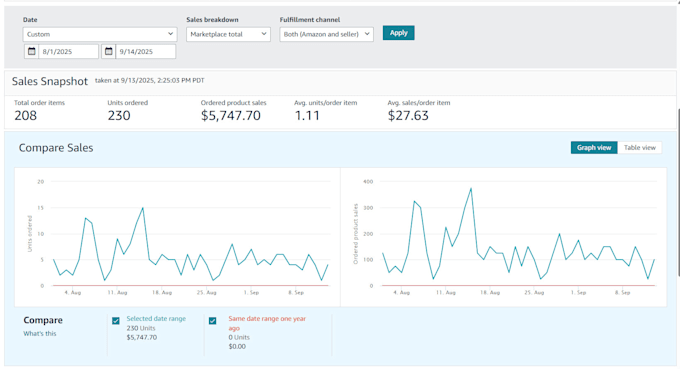Click the Same date range one year ago label
Image resolution: width=680 pixels, height=369 pixels.
click(267, 323)
